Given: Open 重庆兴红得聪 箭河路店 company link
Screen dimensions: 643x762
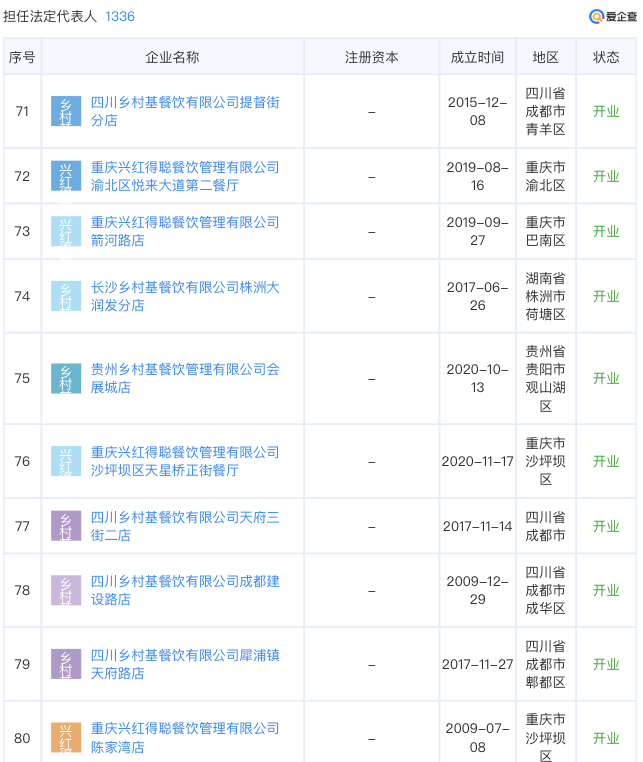Looking at the screenshot, I should click(x=185, y=231).
